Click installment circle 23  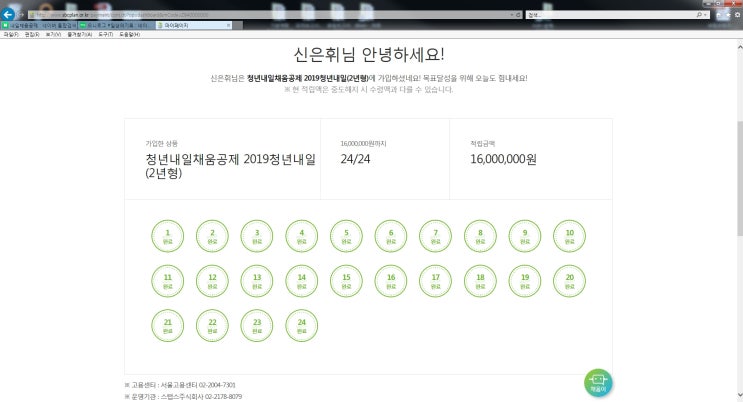pos(257,326)
